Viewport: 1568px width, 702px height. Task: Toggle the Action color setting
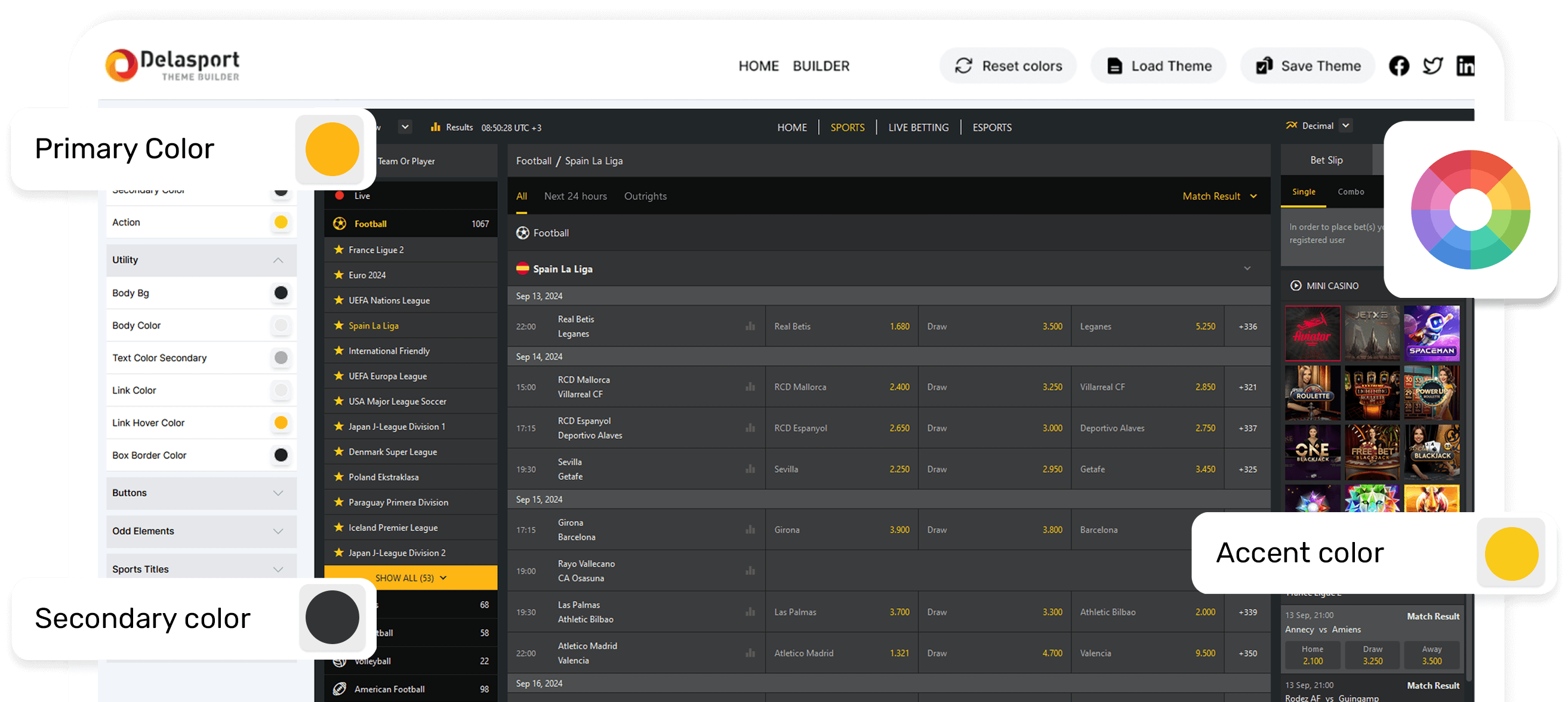pyautogui.click(x=281, y=222)
